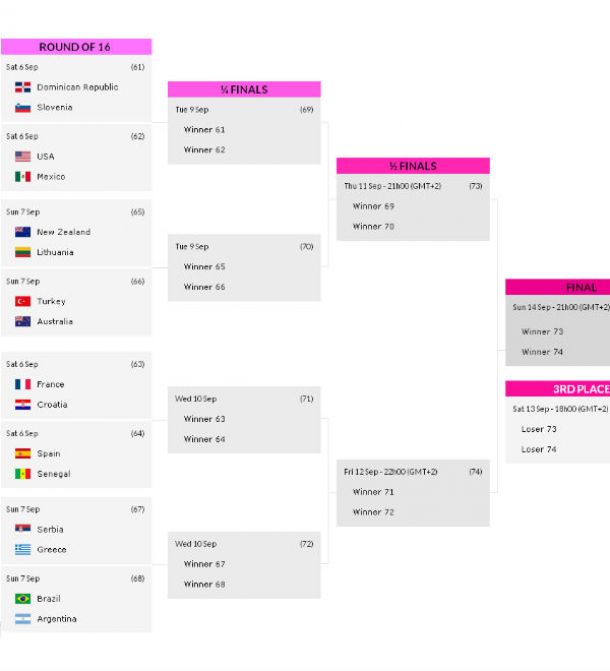Click the Winner 73 entry in Final
Image resolution: width=610 pixels, height=671 pixels.
click(542, 332)
